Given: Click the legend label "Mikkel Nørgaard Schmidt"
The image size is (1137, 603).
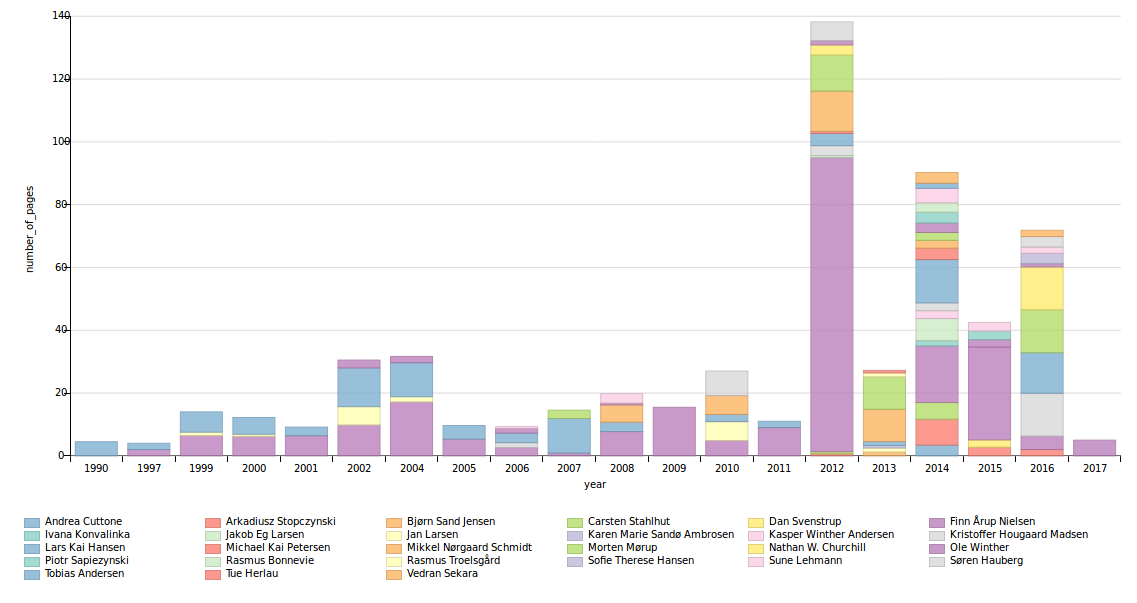Looking at the screenshot, I should pyautogui.click(x=469, y=548).
